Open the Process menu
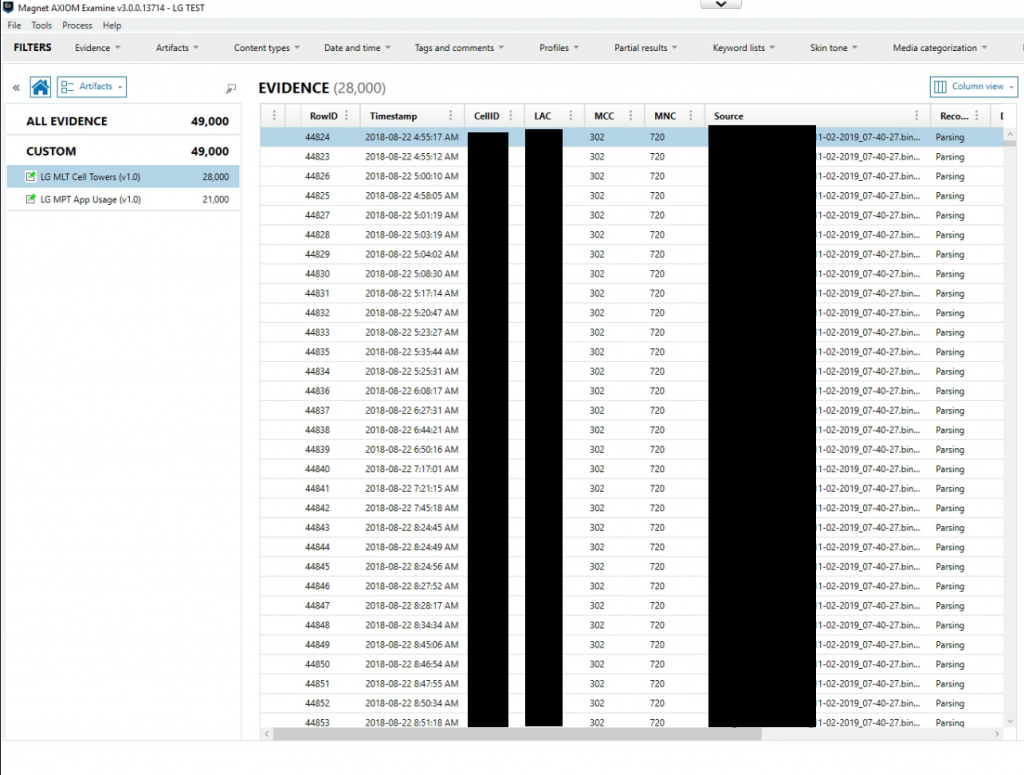Image resolution: width=1024 pixels, height=775 pixels. coord(77,25)
